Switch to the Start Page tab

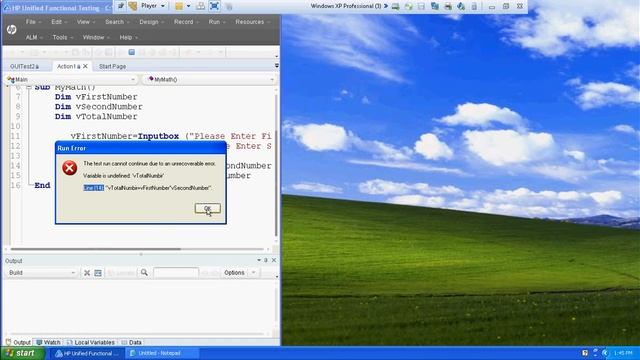112,66
